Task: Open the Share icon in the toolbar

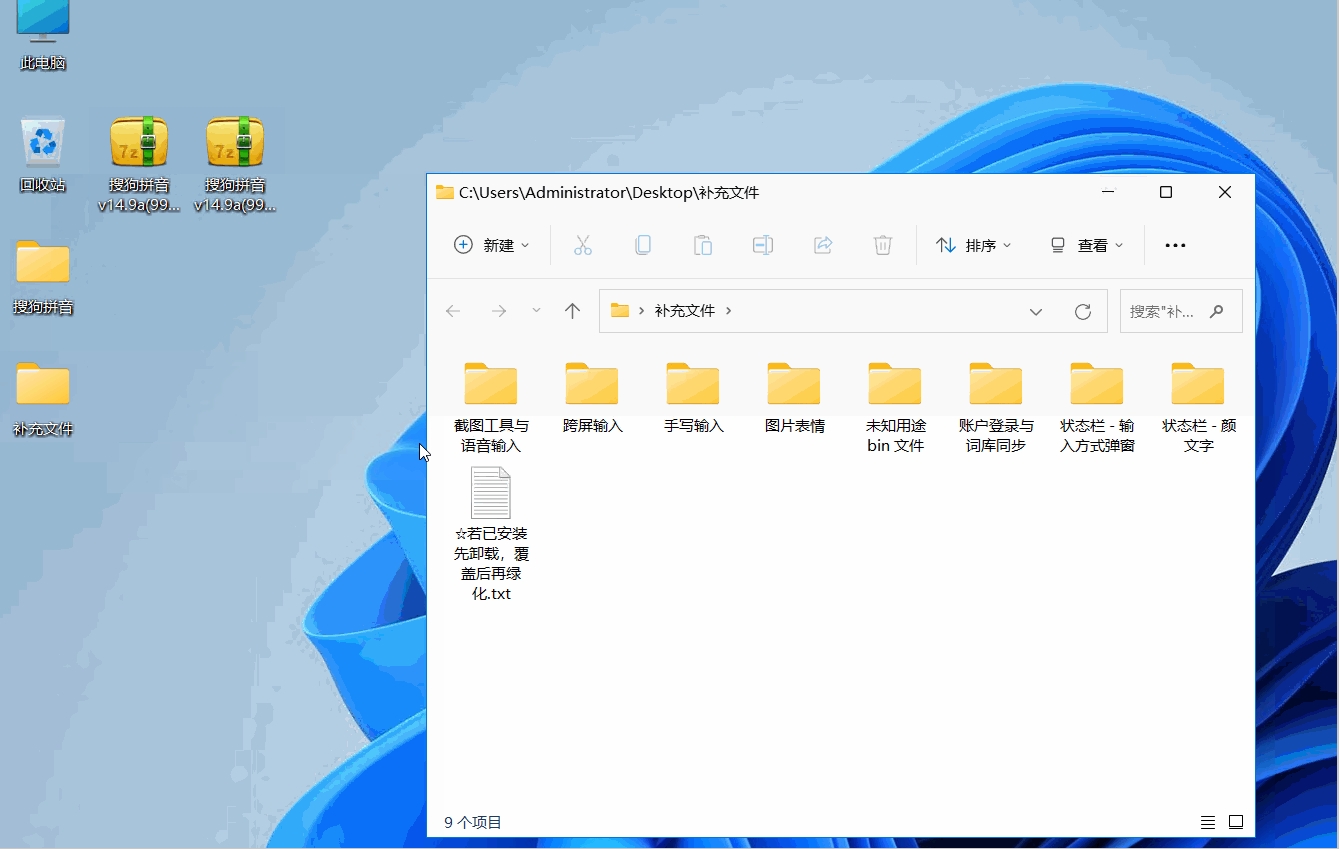Action: pos(823,245)
